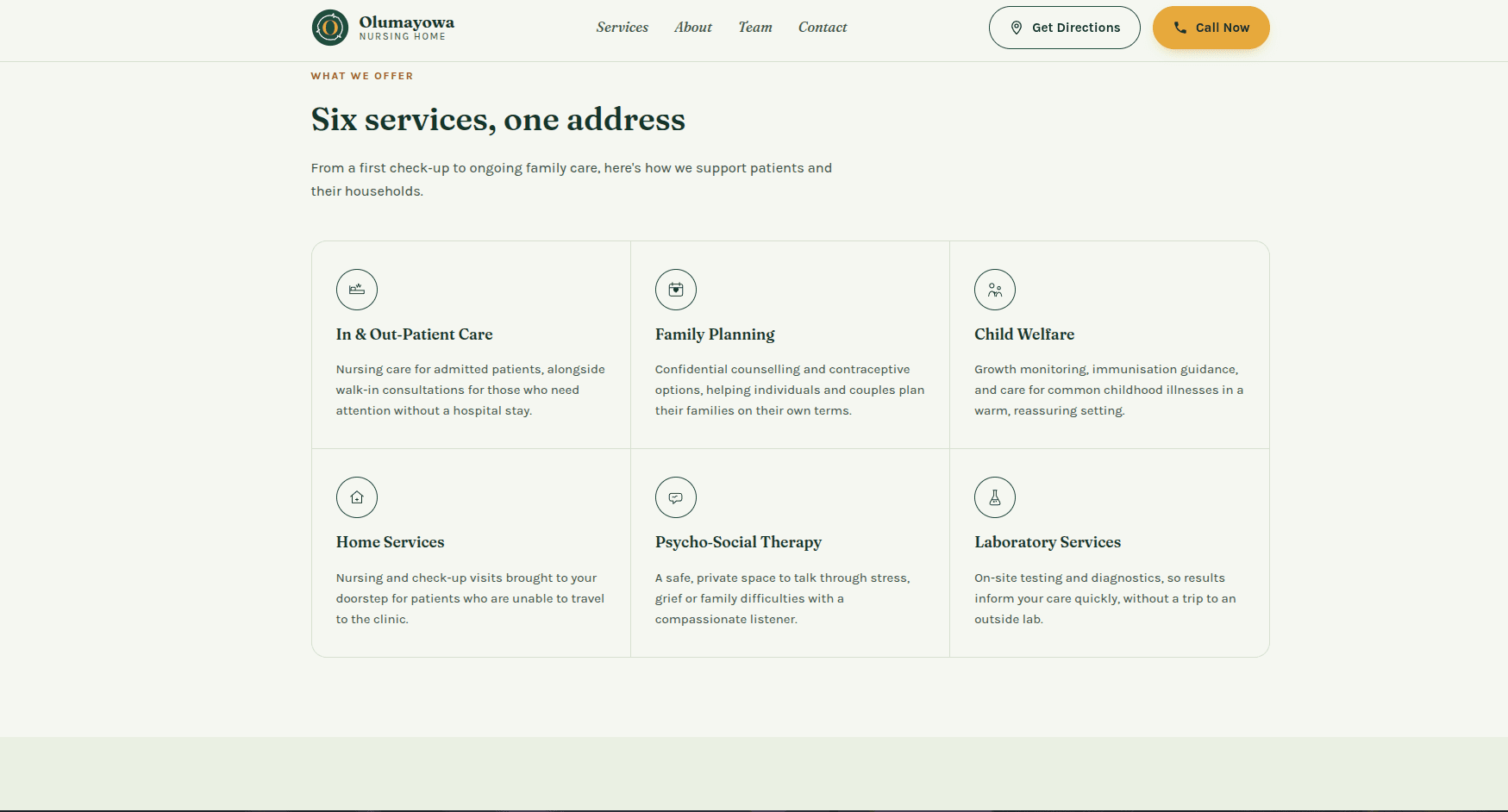Click the description starting Nursing and check-up visits

click(x=470, y=598)
